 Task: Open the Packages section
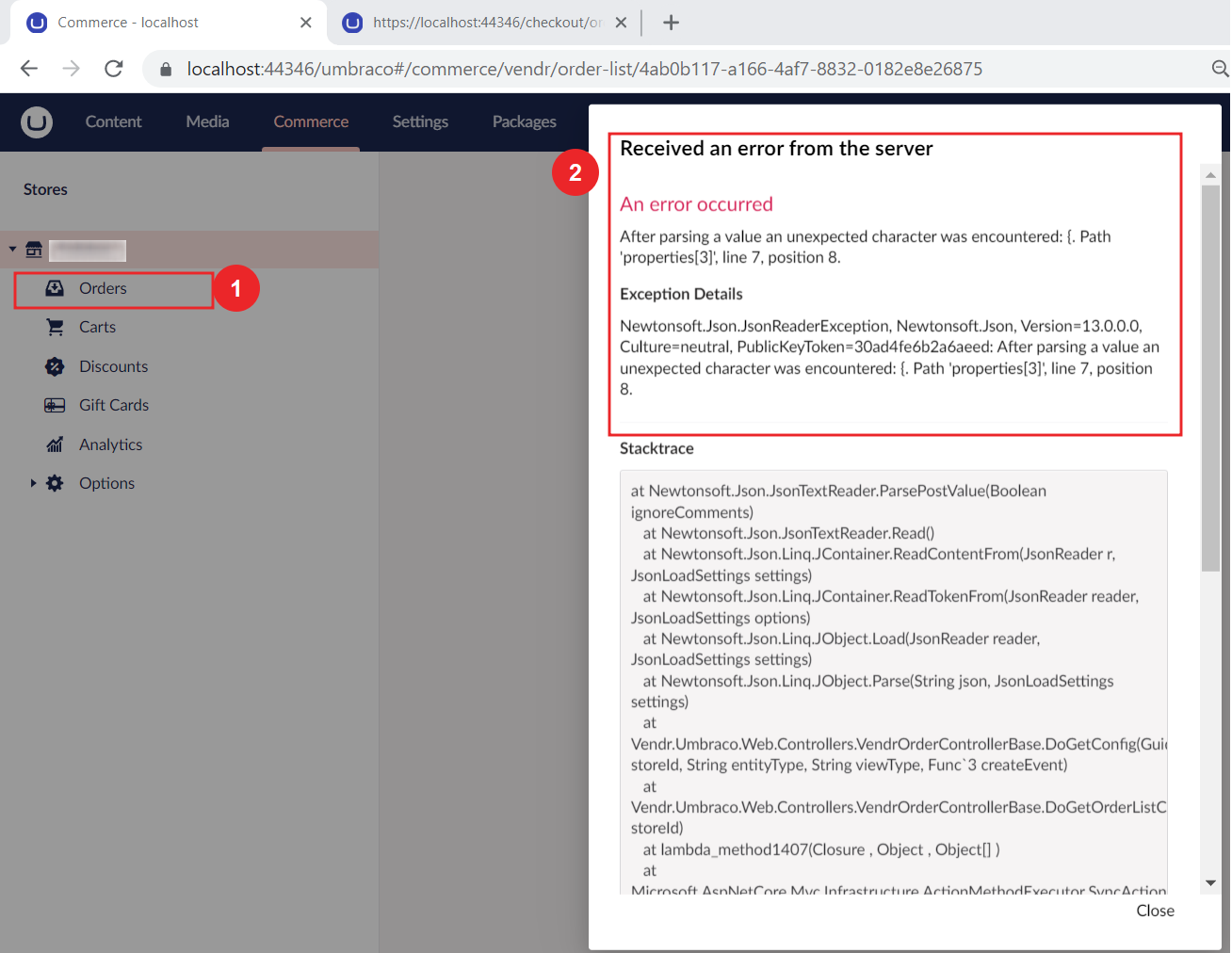tap(525, 121)
